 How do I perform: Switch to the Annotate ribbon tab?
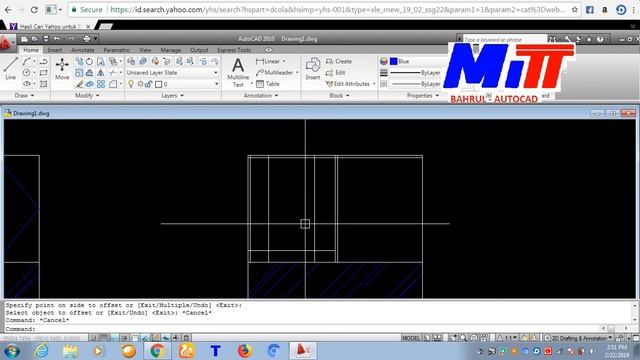[82, 50]
